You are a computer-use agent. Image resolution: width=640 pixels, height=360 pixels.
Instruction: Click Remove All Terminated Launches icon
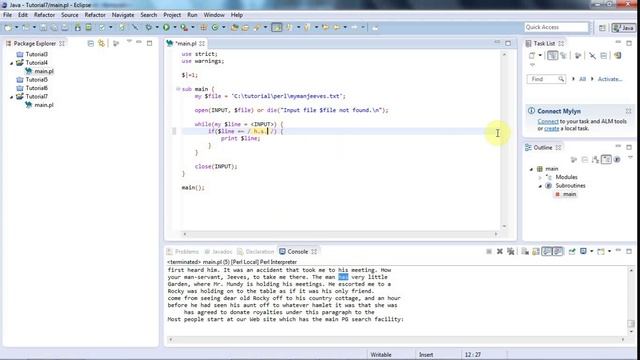[510, 251]
